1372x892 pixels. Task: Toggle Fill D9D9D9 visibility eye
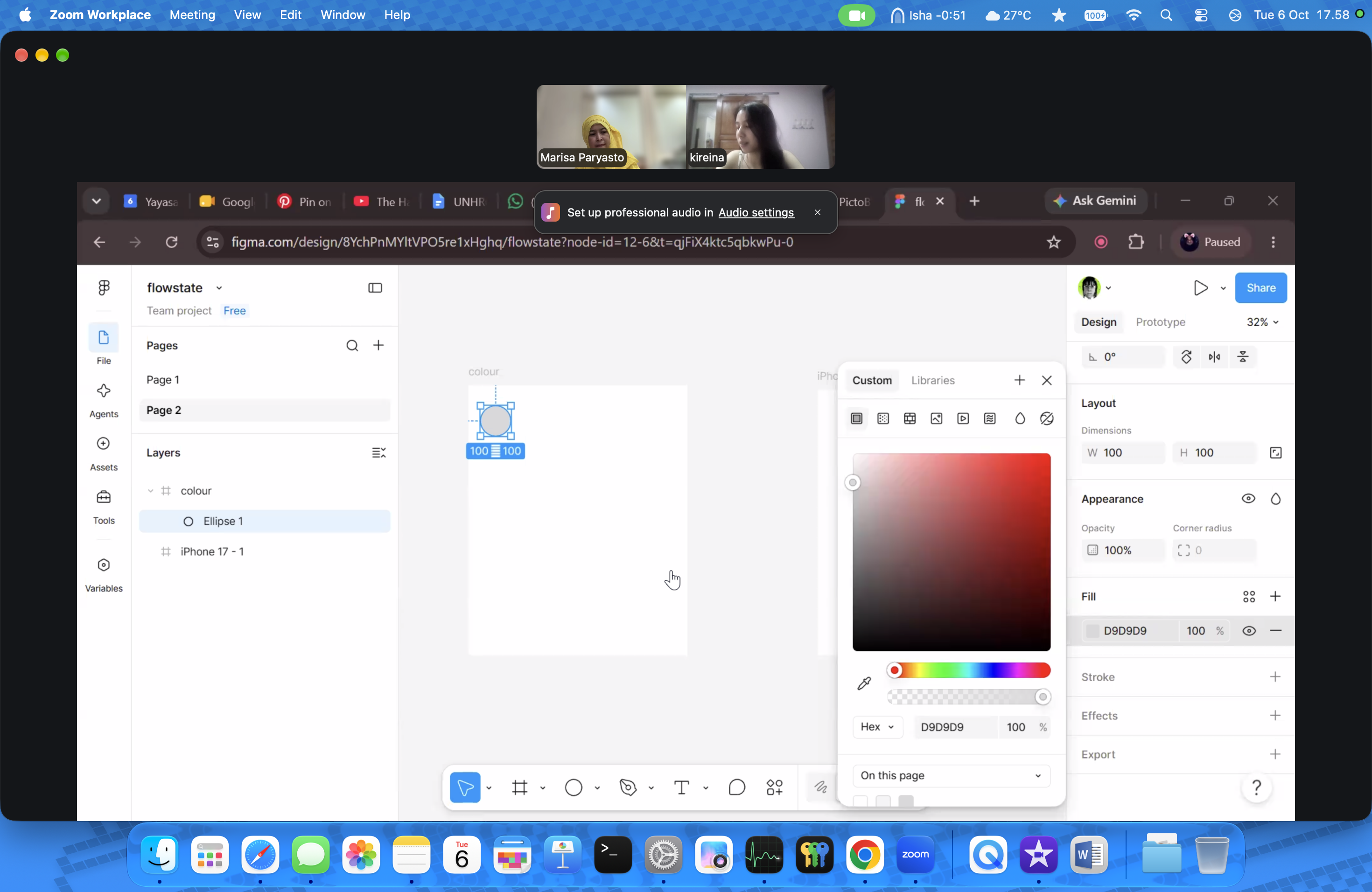click(1249, 630)
